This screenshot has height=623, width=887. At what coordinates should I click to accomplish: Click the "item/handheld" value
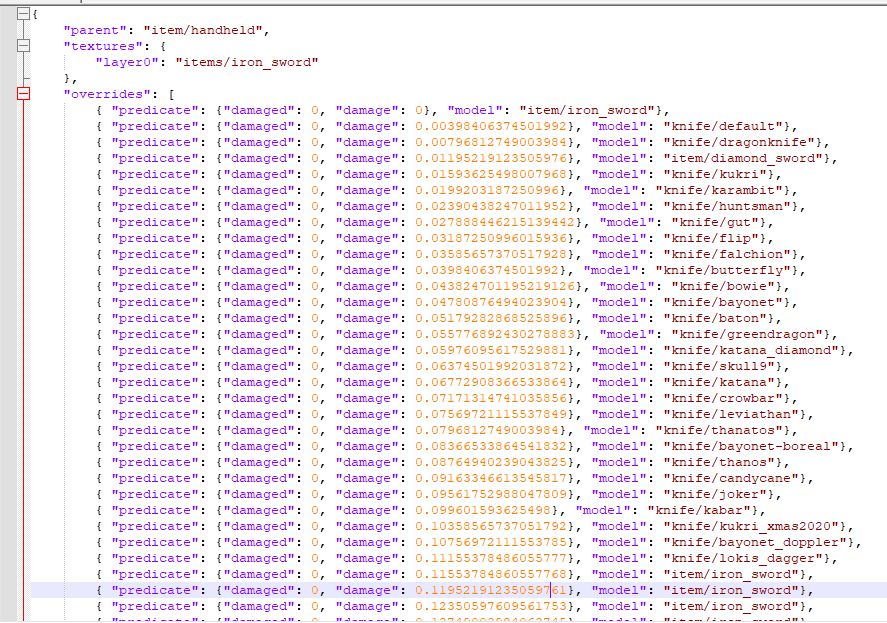[x=203, y=30]
